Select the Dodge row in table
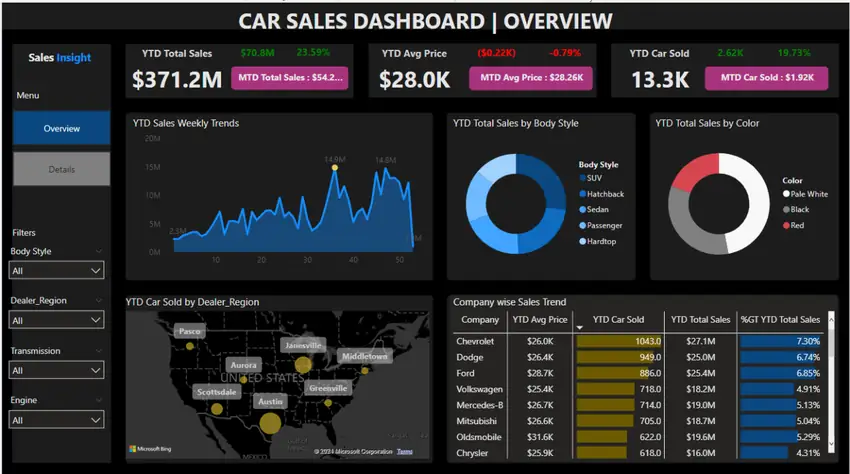Viewport: 850px width, 474px height. pyautogui.click(x=639, y=357)
